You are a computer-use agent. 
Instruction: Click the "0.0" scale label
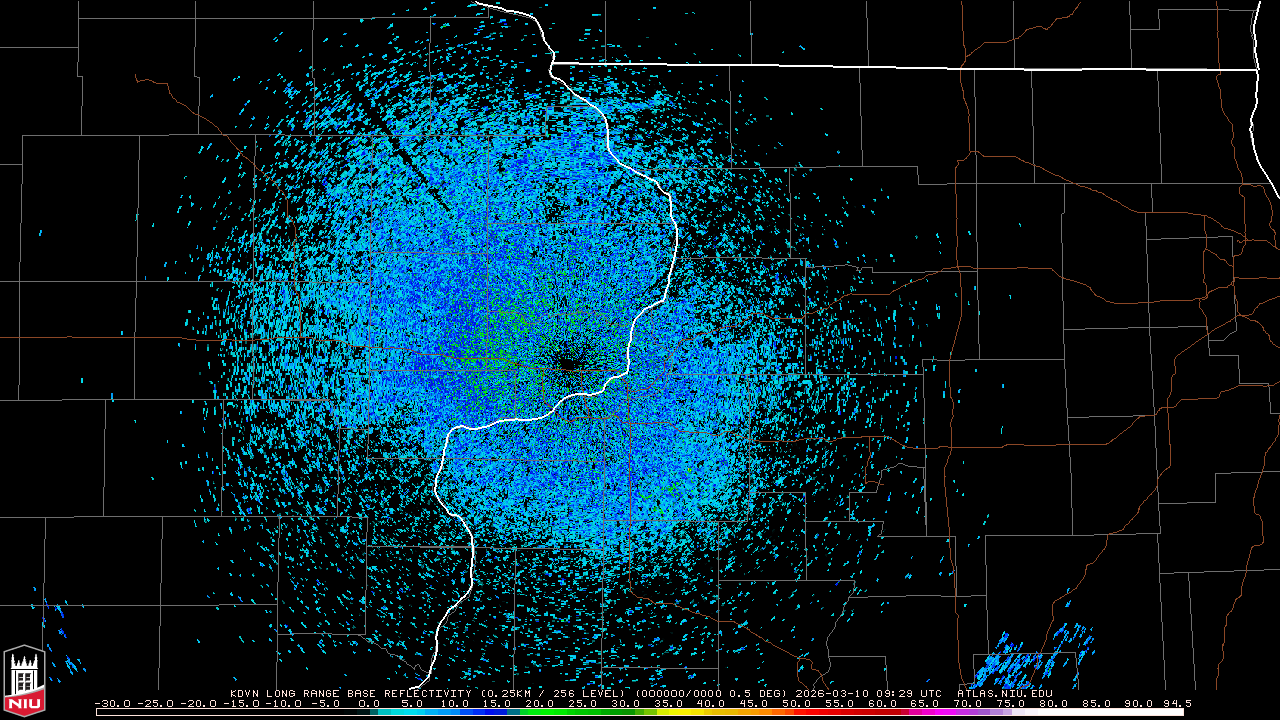[369, 703]
